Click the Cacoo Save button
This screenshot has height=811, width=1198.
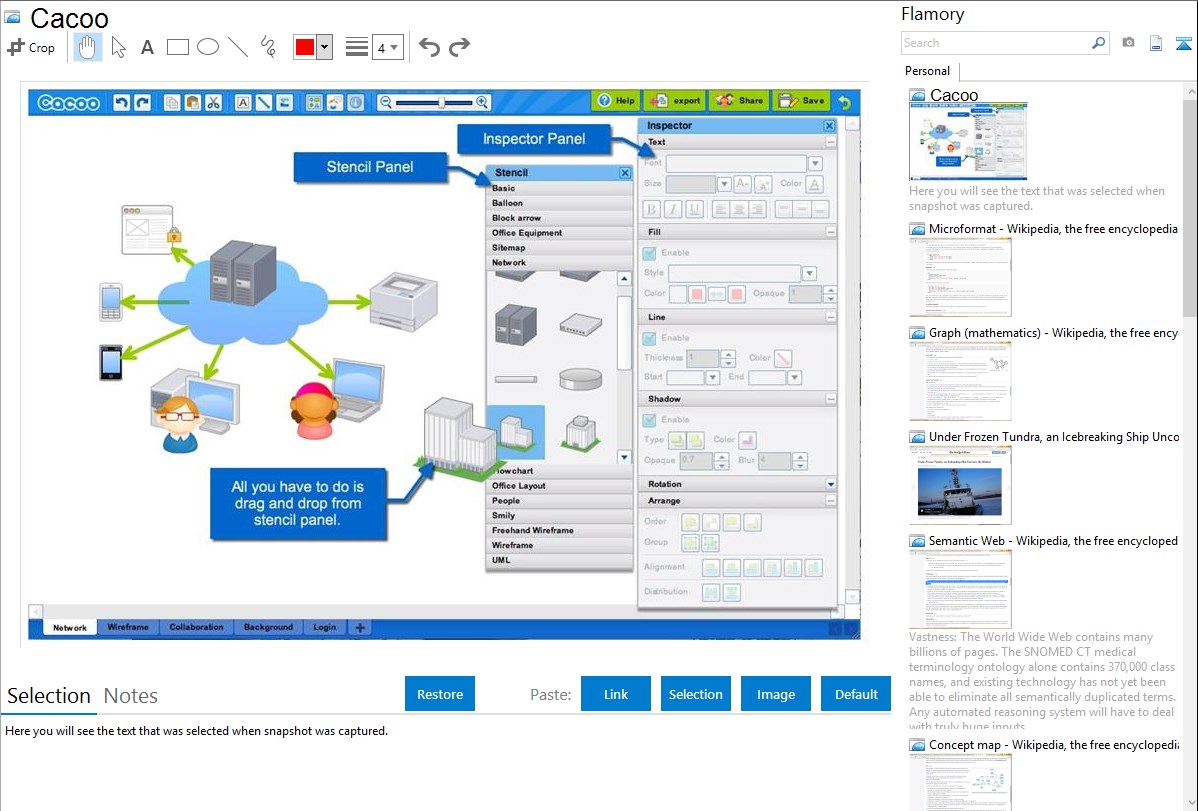(x=802, y=101)
